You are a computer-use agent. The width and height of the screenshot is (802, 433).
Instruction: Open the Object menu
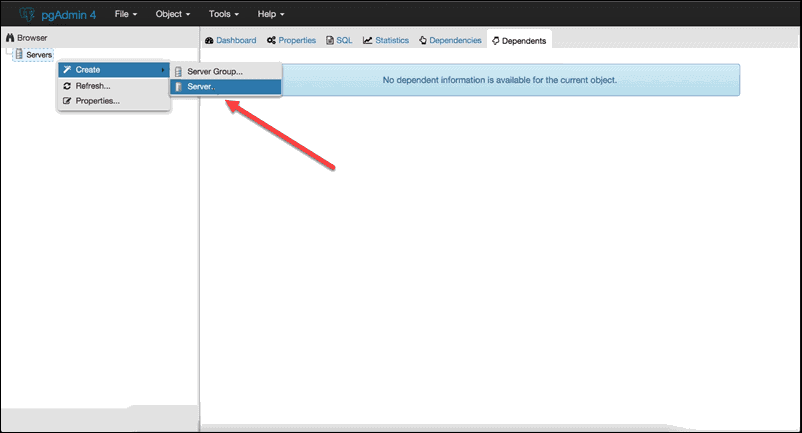tap(173, 14)
